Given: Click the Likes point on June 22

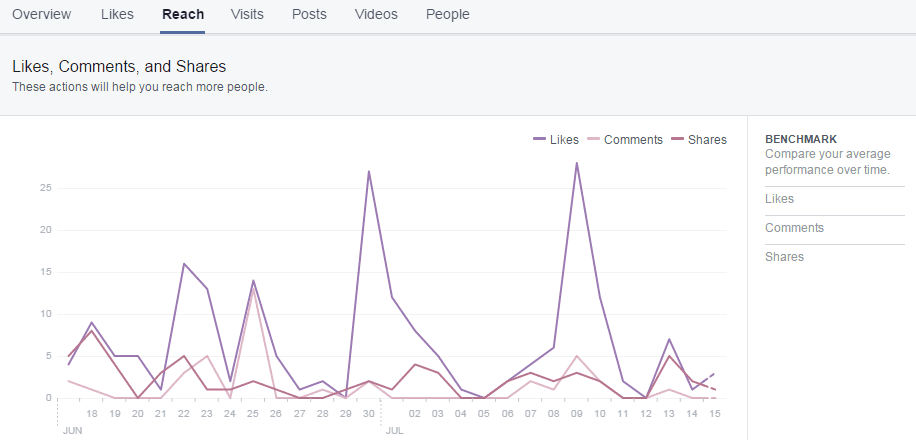Looking at the screenshot, I should [x=184, y=264].
